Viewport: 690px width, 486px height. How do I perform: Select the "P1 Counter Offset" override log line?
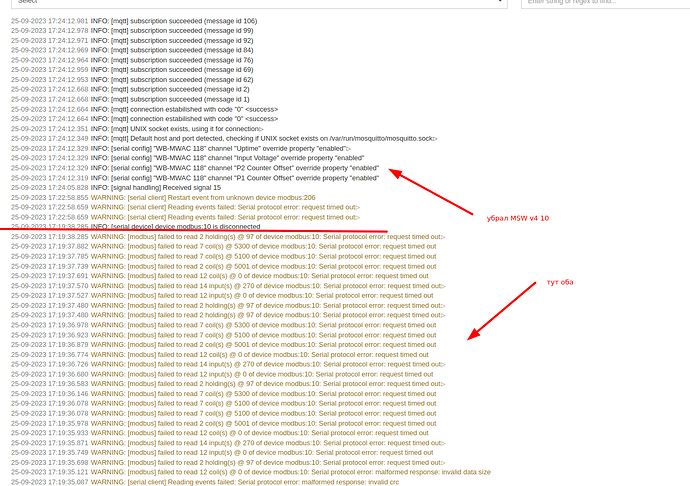(195, 178)
